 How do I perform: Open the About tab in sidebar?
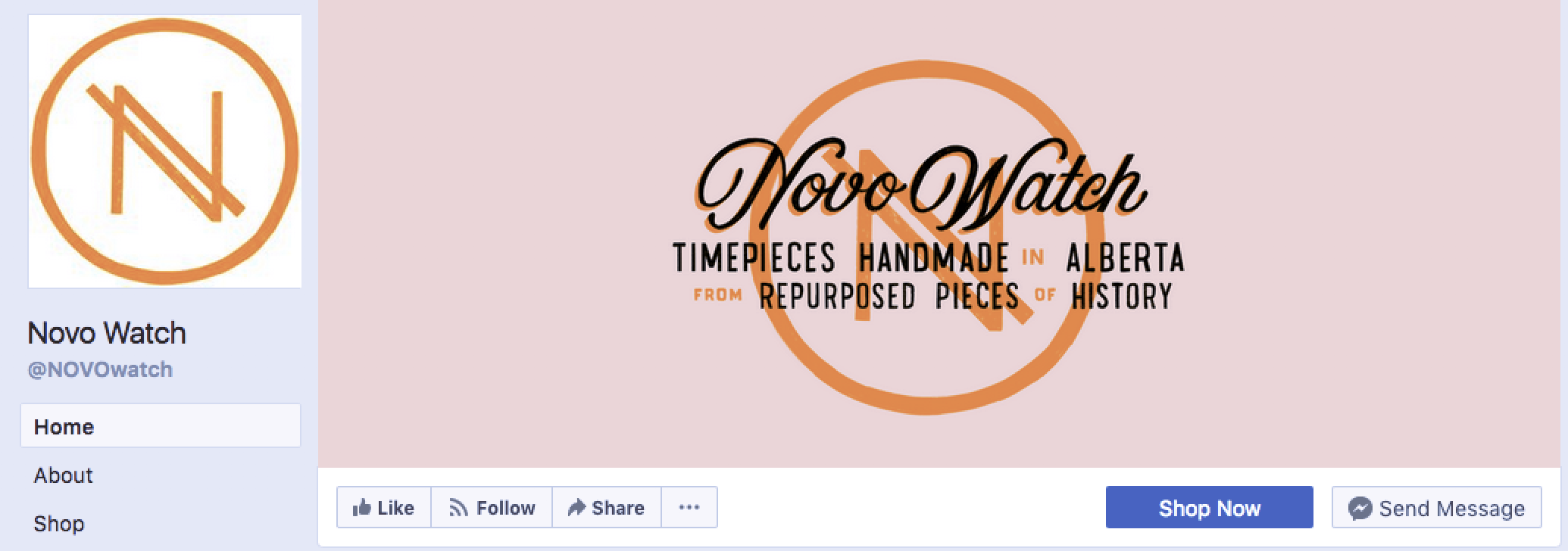pos(161,475)
